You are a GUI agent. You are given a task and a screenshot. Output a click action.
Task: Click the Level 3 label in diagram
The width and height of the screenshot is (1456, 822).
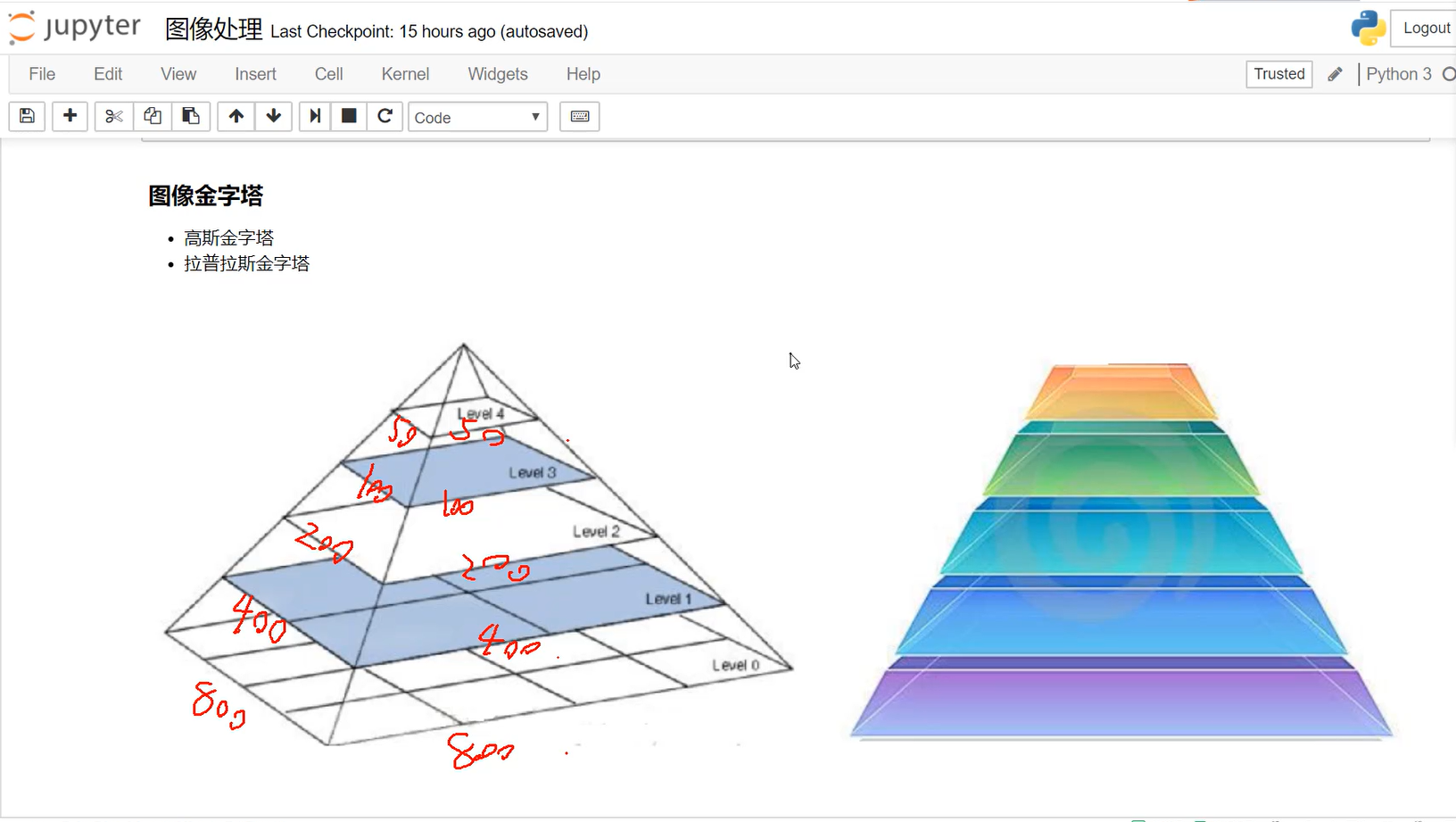tap(533, 472)
